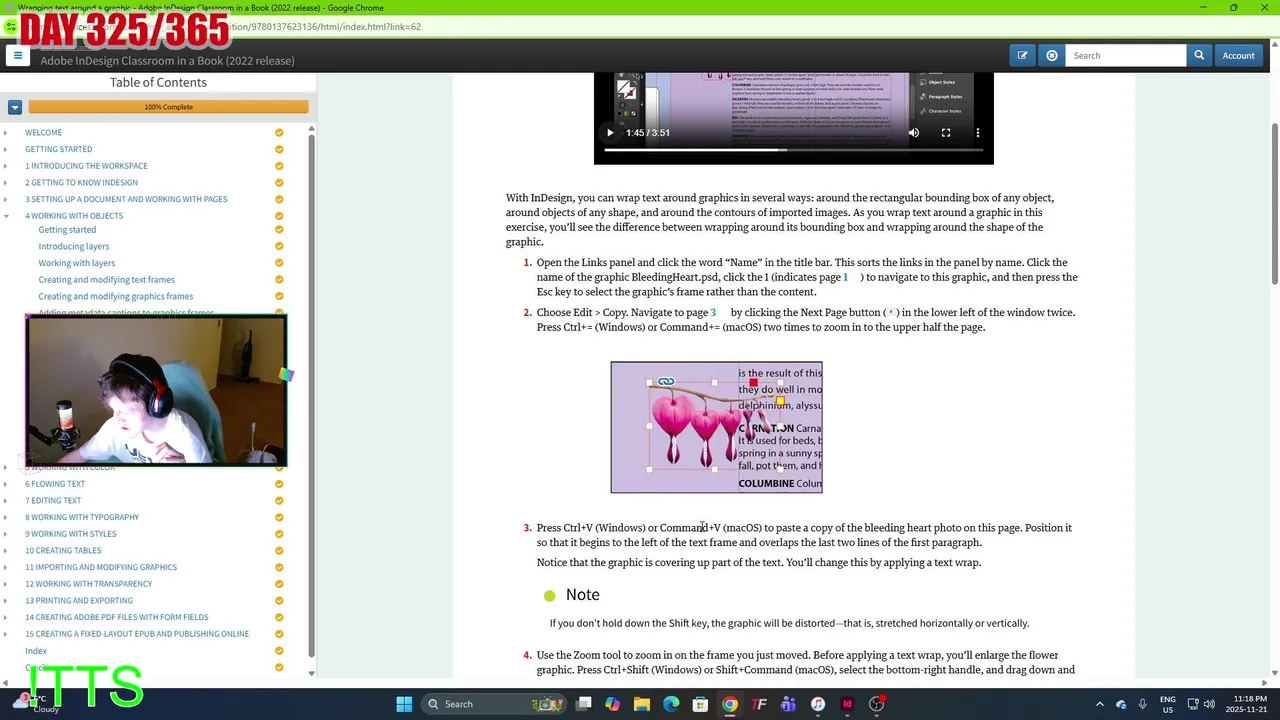Open Microsoft Store from the taskbar
The width and height of the screenshot is (1280, 720).
(x=700, y=704)
